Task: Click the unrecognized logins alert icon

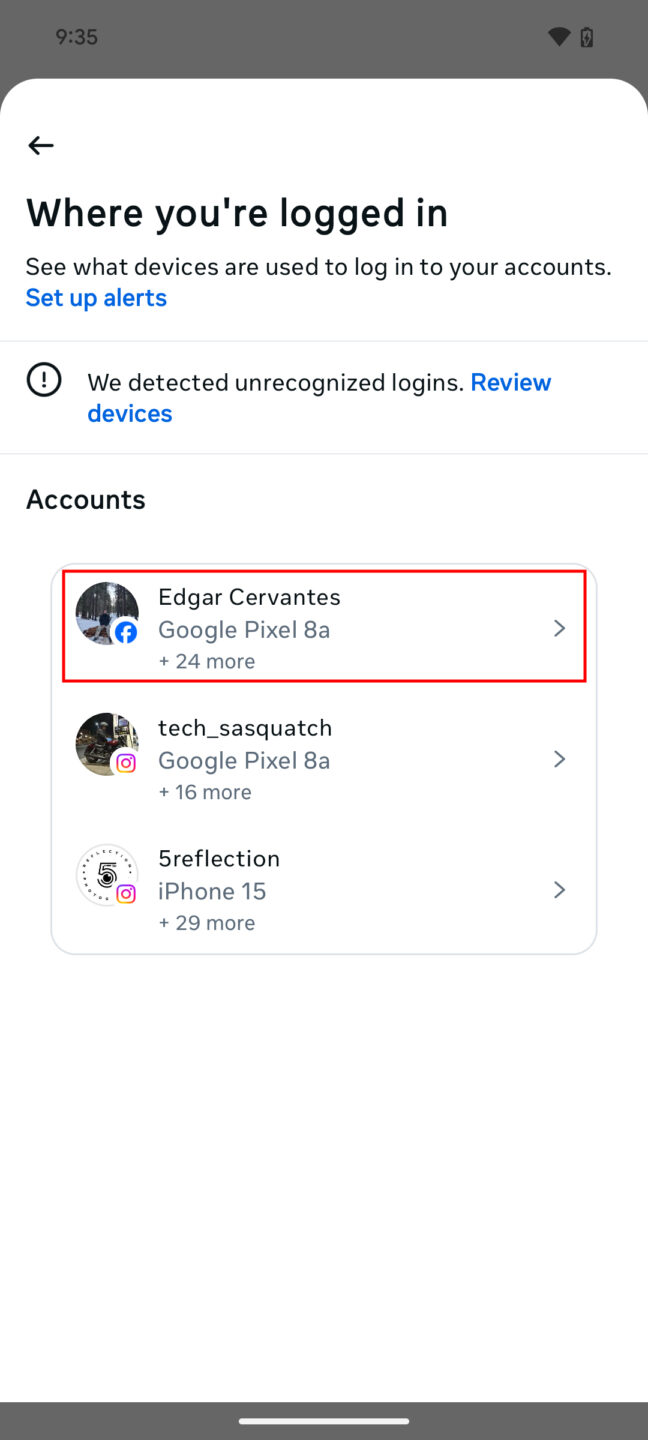Action: (x=44, y=379)
